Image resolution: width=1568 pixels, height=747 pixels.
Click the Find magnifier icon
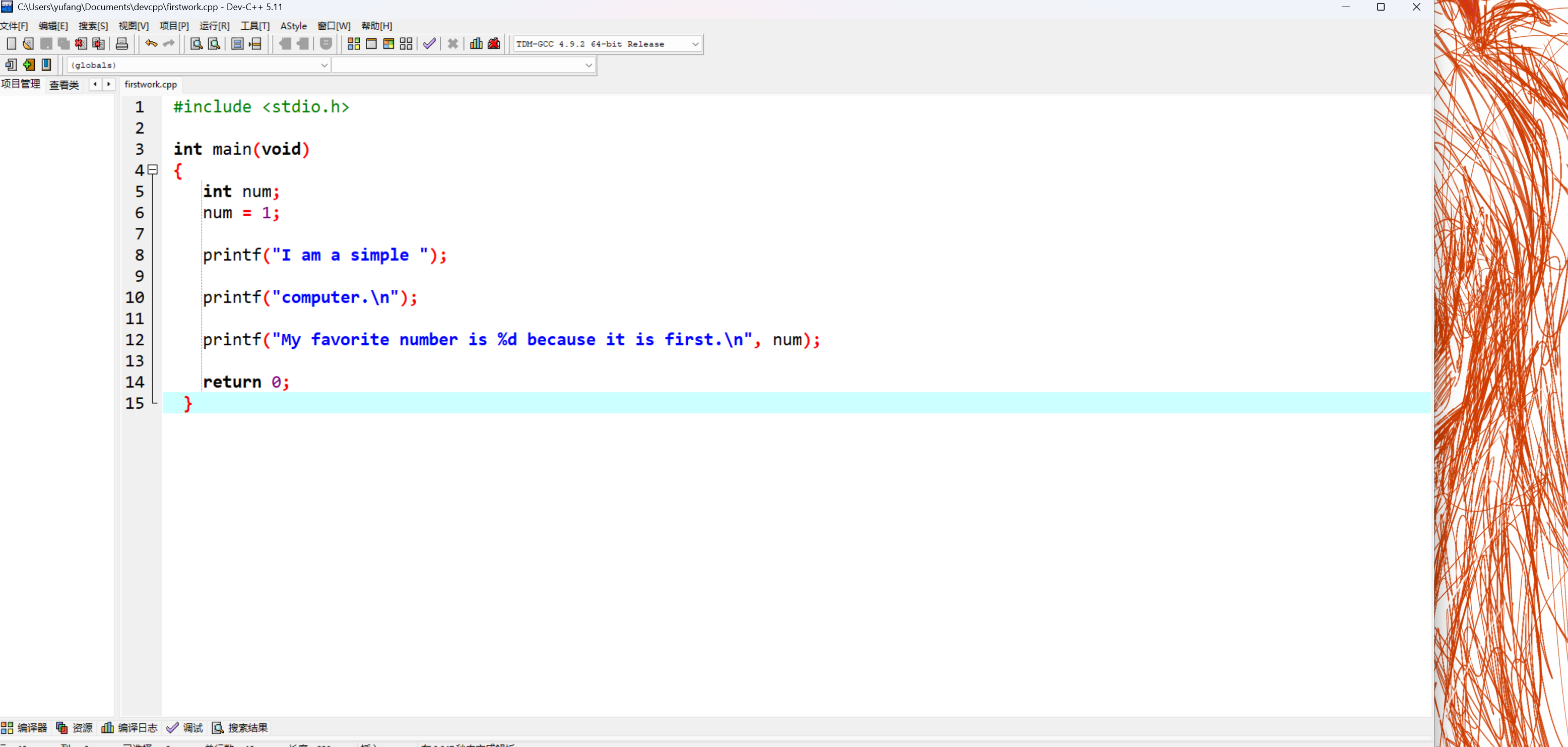(196, 43)
